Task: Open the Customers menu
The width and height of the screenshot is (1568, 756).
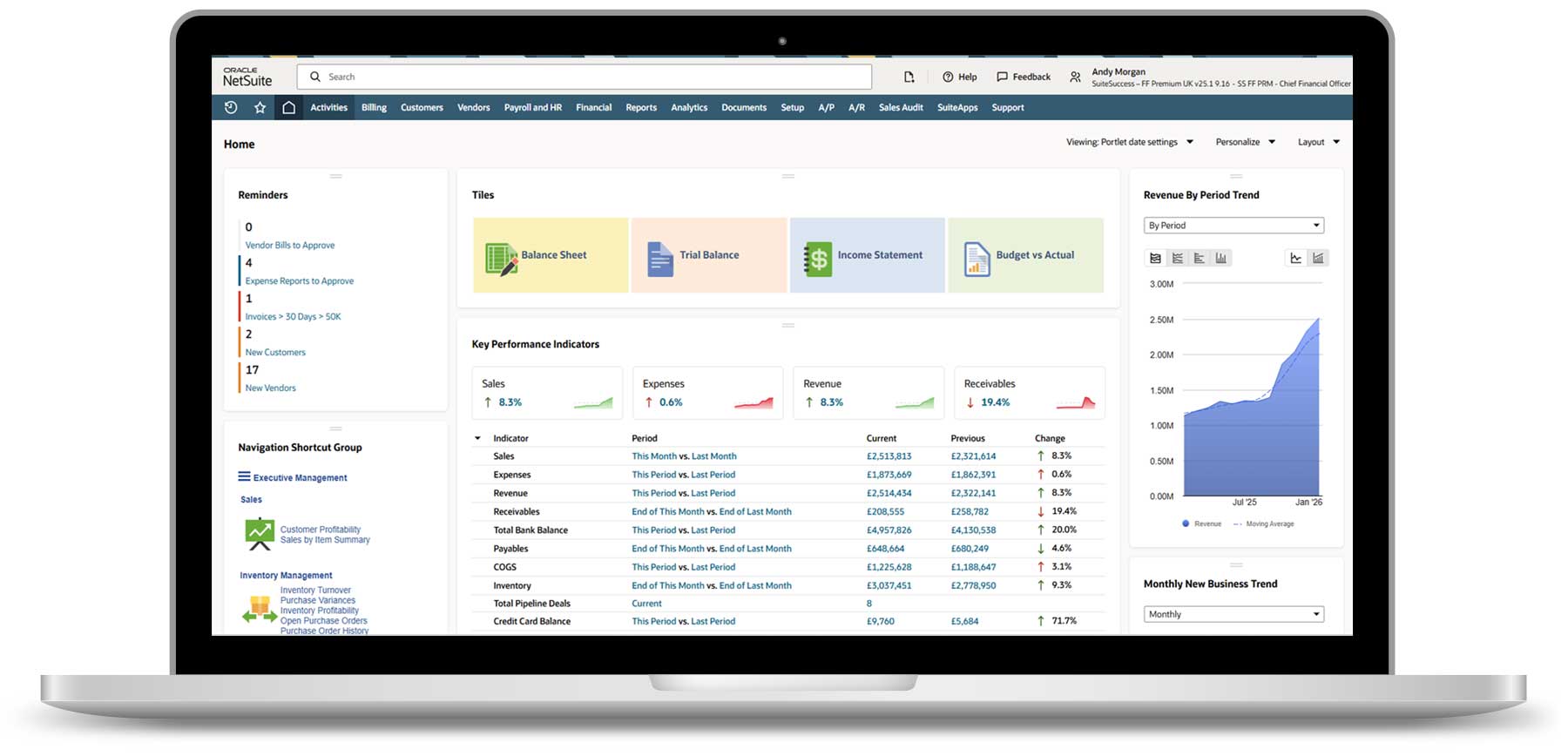Action: [422, 107]
